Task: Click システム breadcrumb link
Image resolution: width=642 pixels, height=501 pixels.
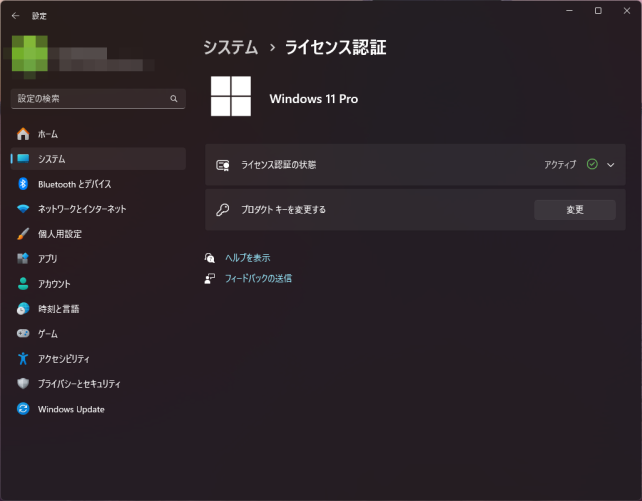Action: tap(231, 47)
